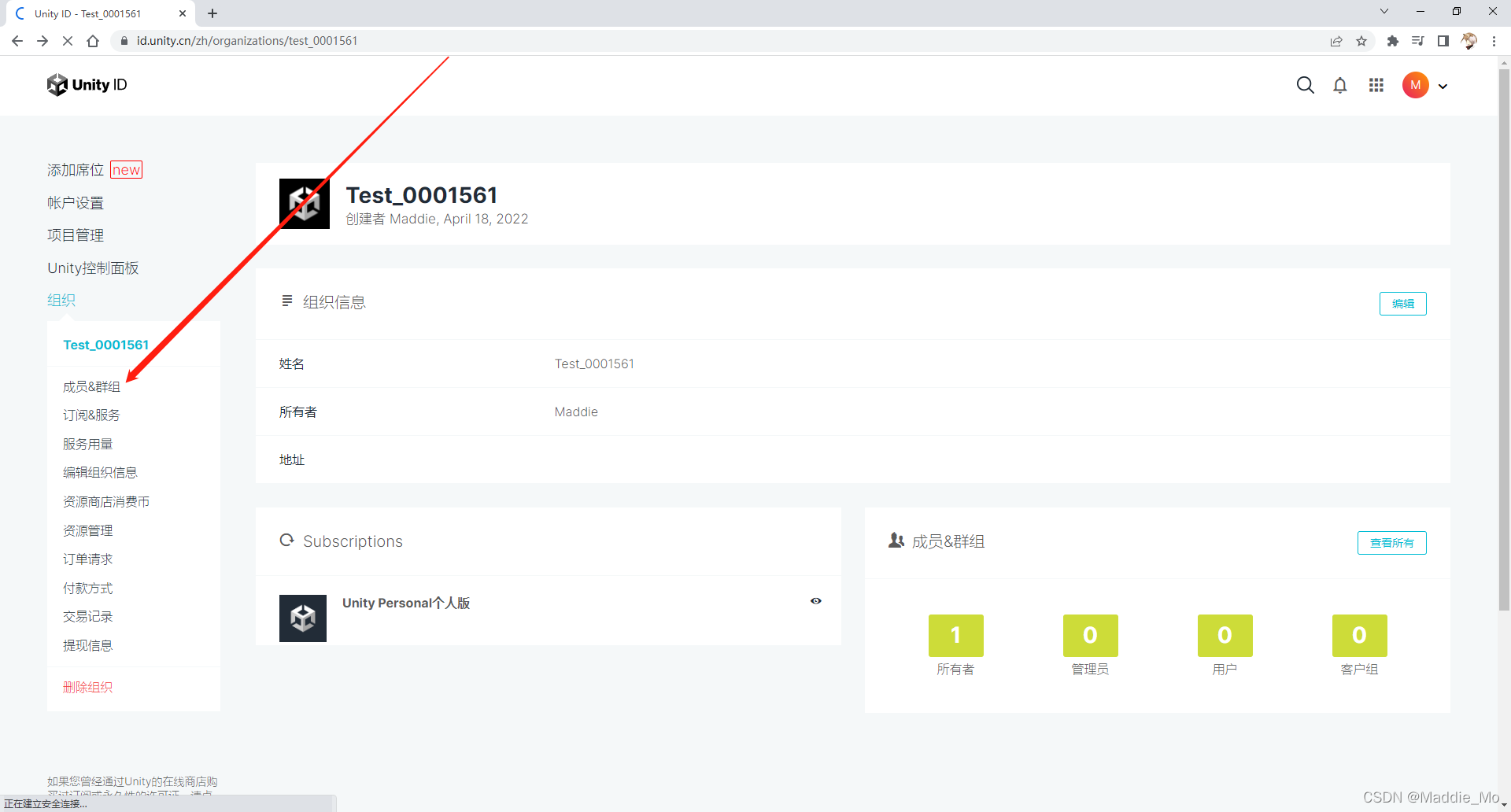Open the extensions puzzle icon
The width and height of the screenshot is (1511, 812).
click(x=1392, y=41)
